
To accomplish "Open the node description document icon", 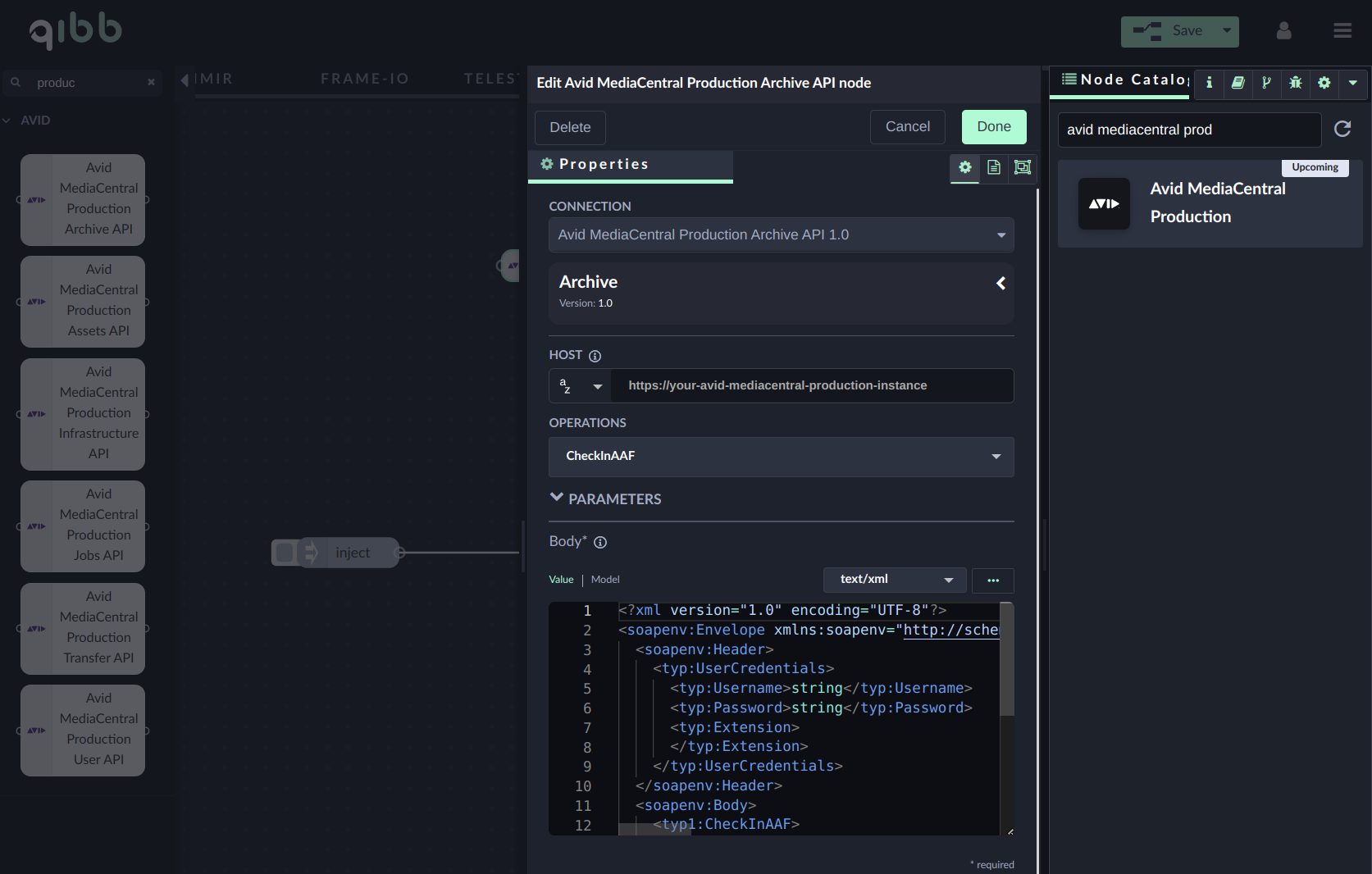I will click(993, 167).
